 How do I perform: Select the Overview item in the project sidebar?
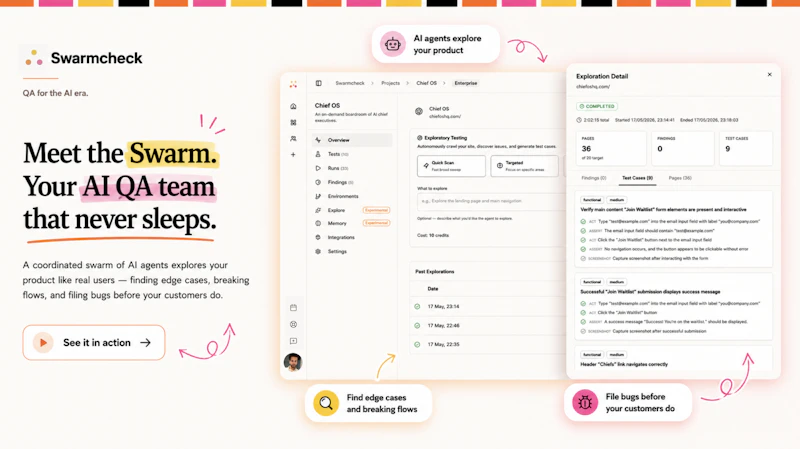[x=352, y=140]
